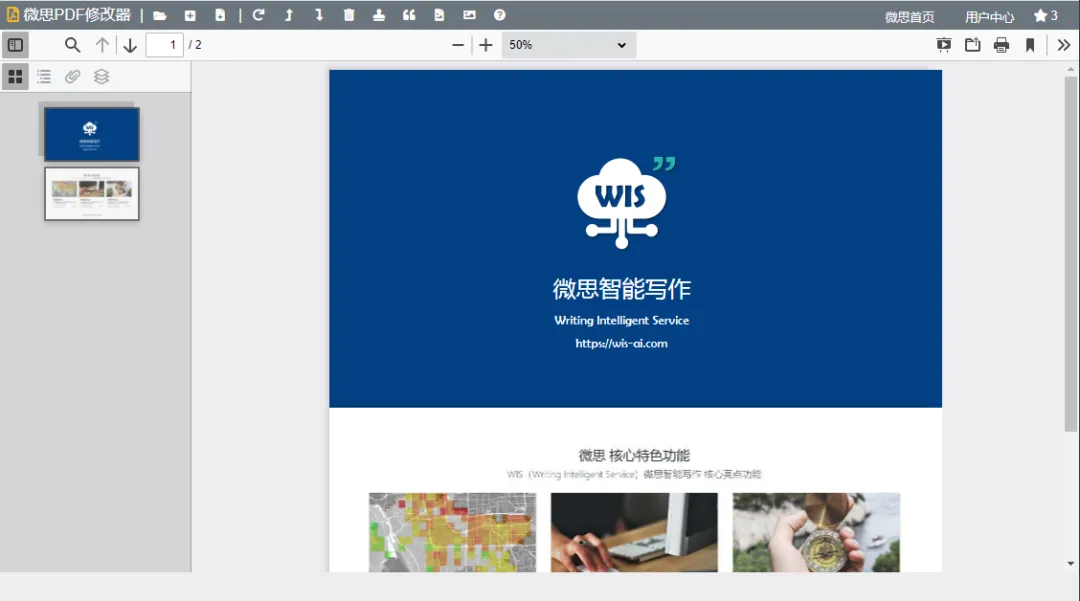This screenshot has height=601, width=1080.
Task: Click the 微思智能写作 title text
Action: pos(621,288)
